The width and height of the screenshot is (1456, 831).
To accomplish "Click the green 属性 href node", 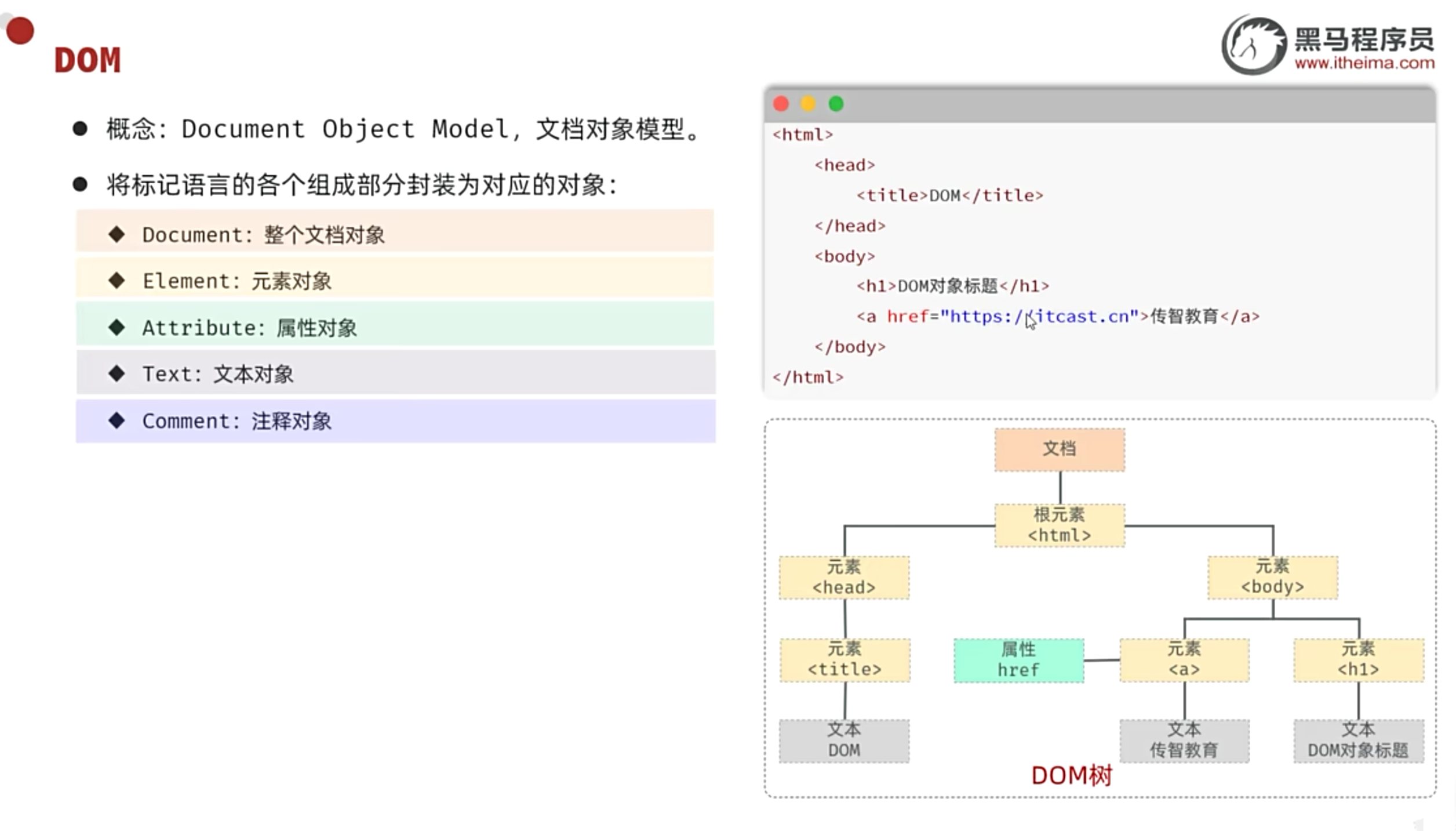I will point(1018,660).
